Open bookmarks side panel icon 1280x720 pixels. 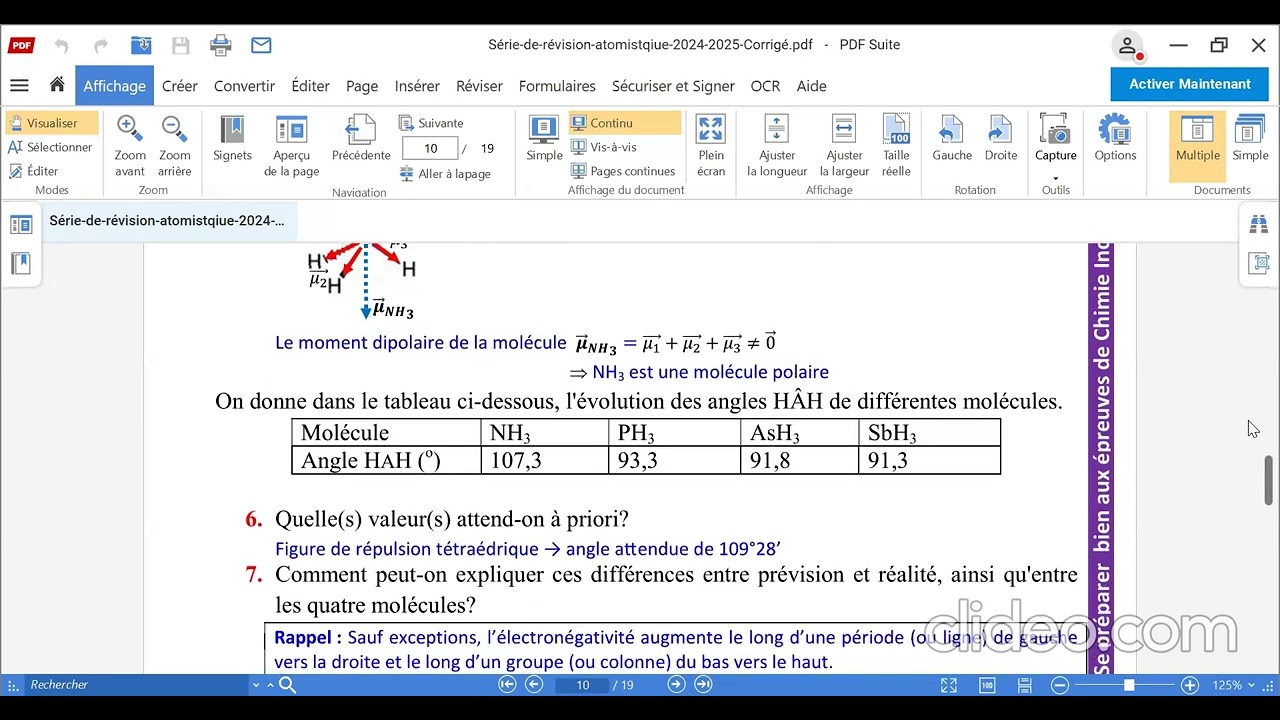pyautogui.click(x=21, y=264)
